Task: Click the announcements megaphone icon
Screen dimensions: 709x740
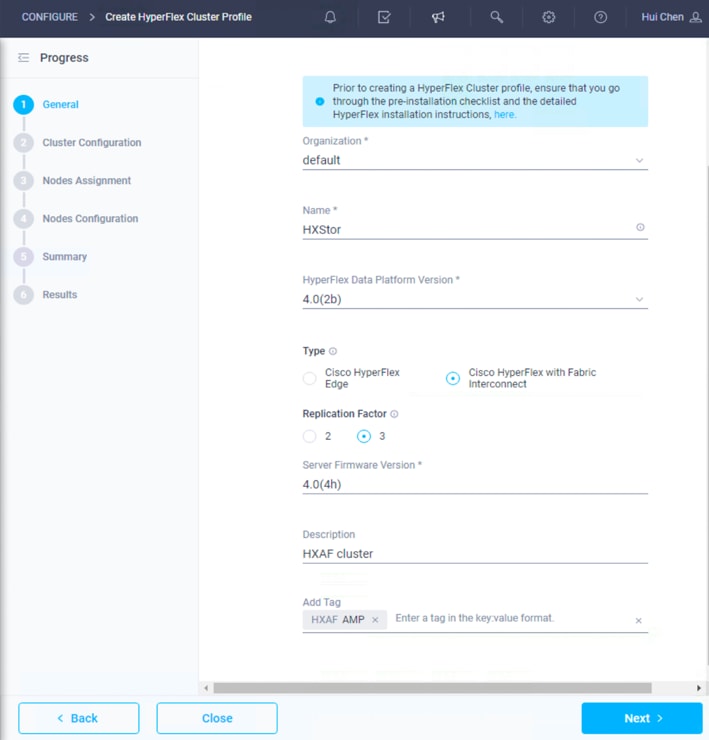Action: coord(438,17)
